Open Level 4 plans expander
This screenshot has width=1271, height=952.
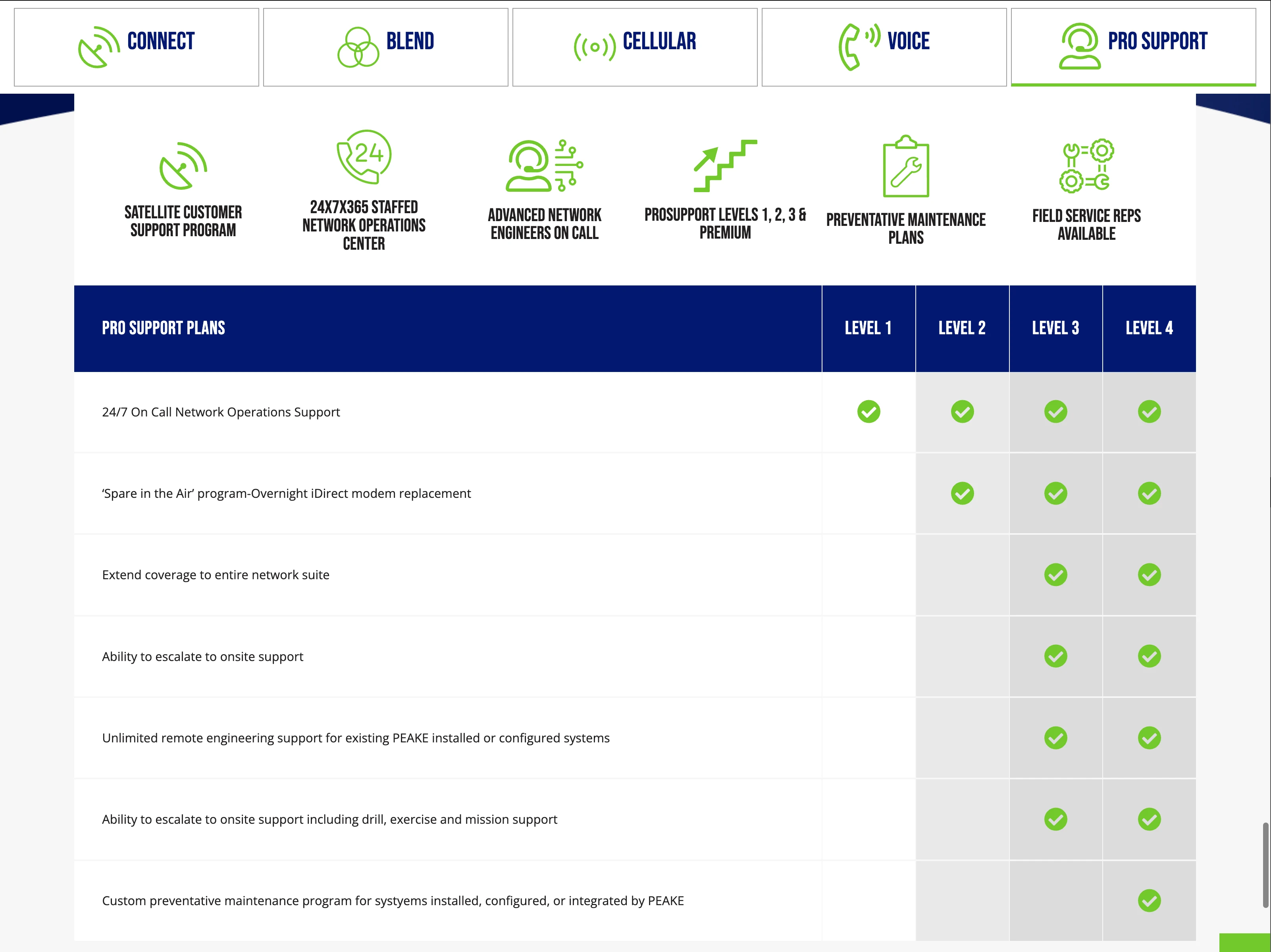[1148, 328]
